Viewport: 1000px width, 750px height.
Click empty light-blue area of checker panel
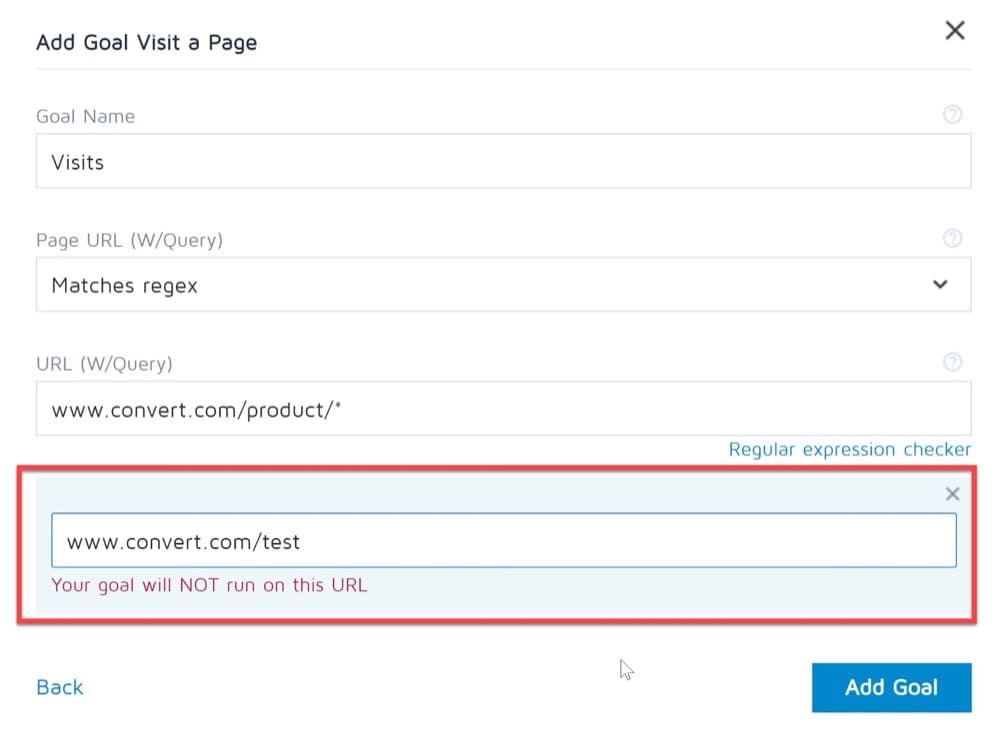coord(650,590)
